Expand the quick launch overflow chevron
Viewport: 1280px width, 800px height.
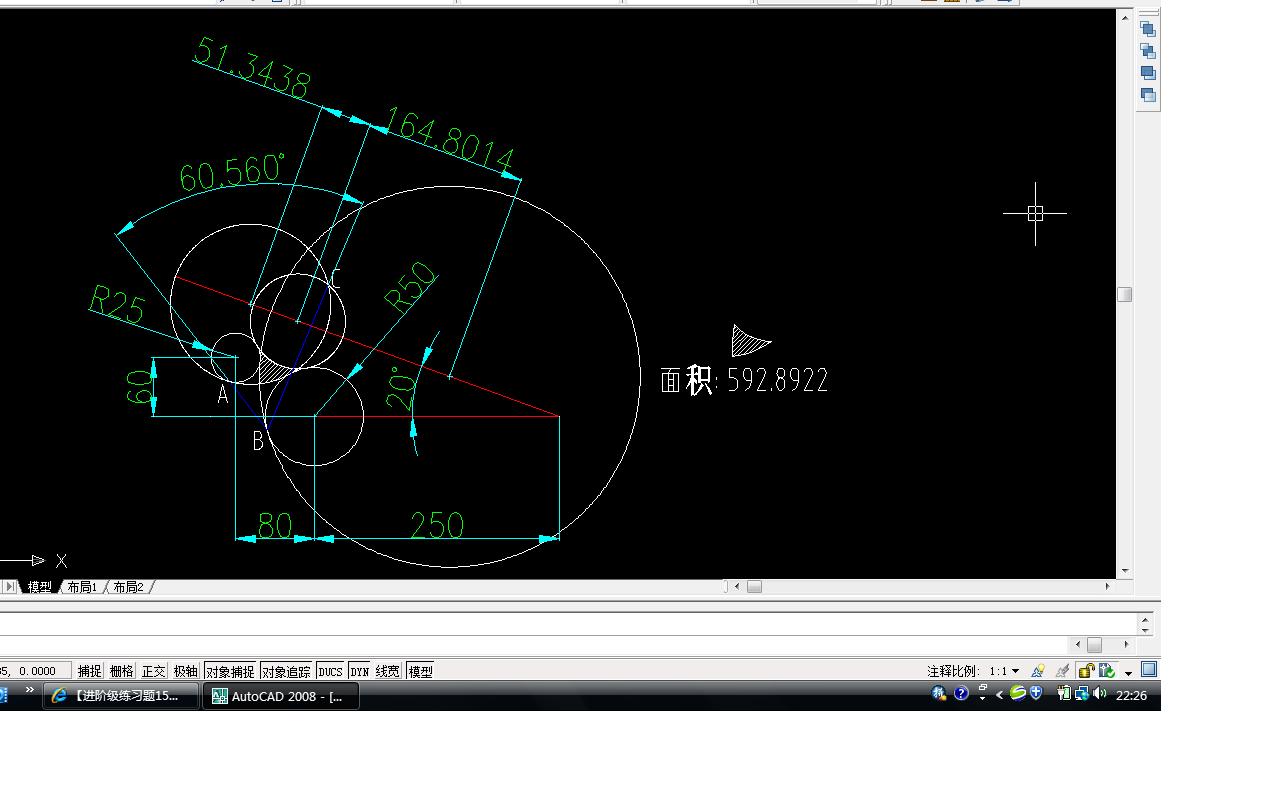click(x=29, y=690)
